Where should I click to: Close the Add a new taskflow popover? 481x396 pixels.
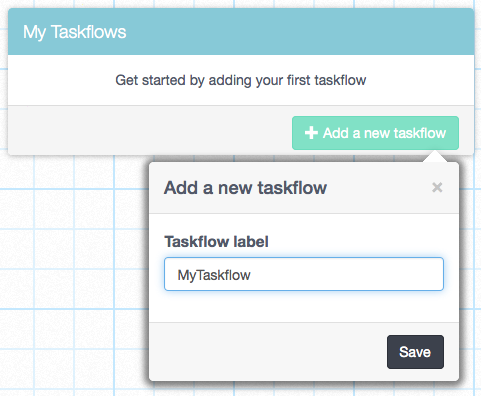tap(437, 187)
